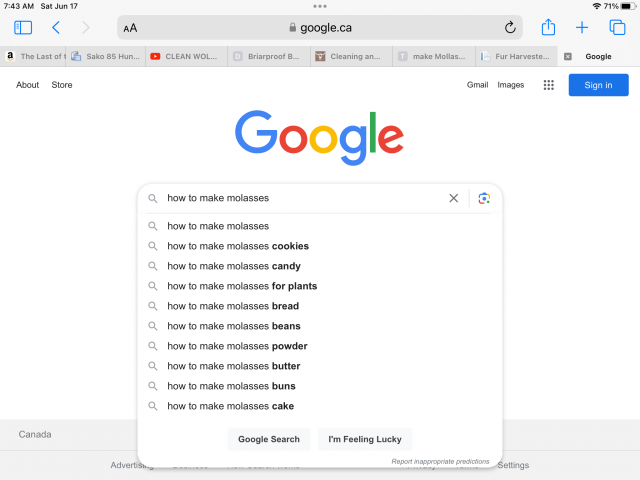Show the tab overview grid
This screenshot has height=480, width=640.
tap(617, 28)
